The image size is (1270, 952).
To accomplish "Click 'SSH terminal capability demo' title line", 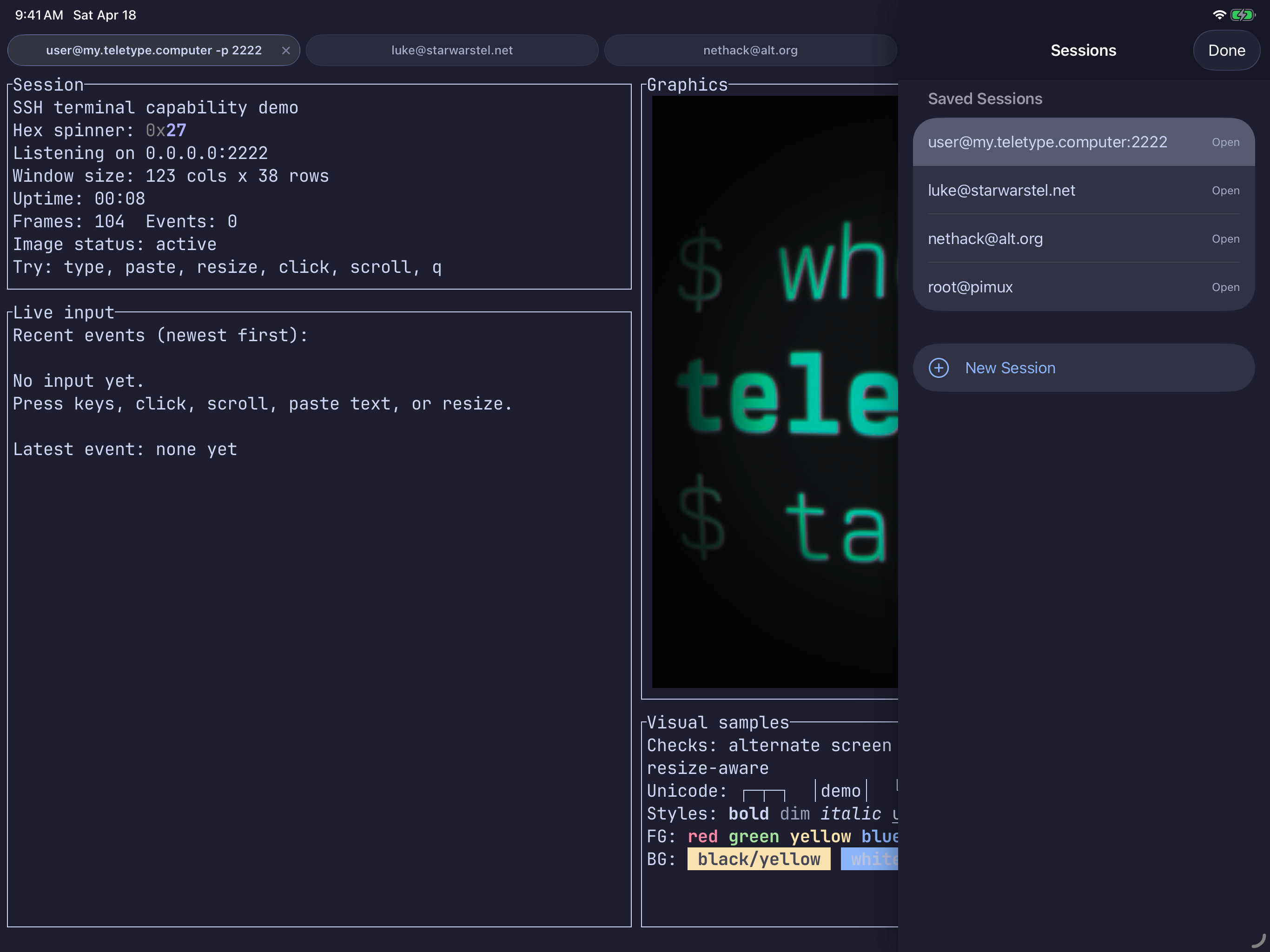I will (155, 108).
